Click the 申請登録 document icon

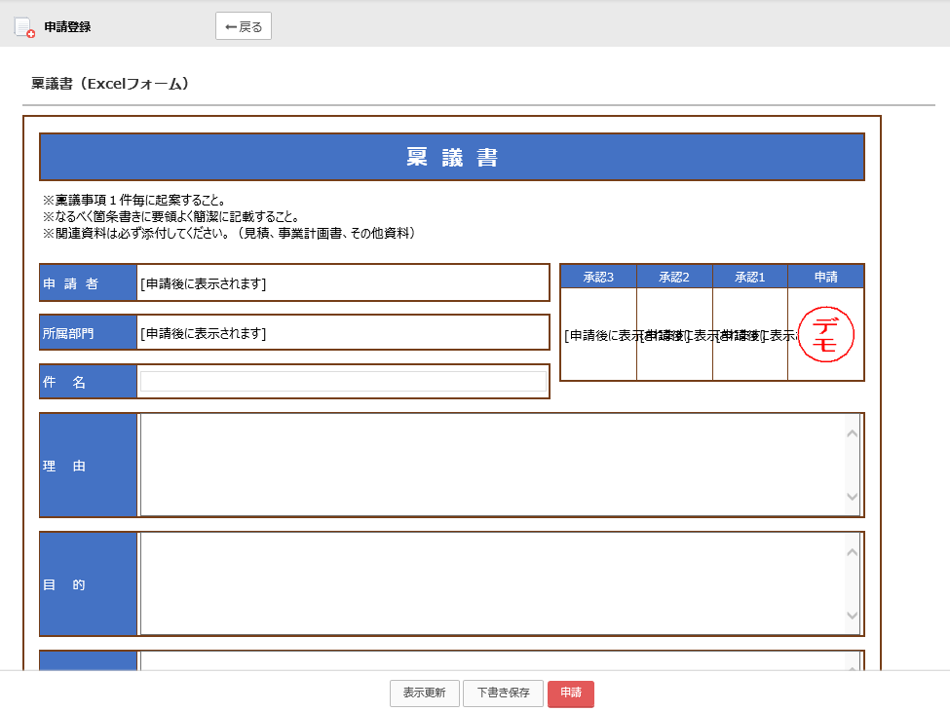point(24,27)
